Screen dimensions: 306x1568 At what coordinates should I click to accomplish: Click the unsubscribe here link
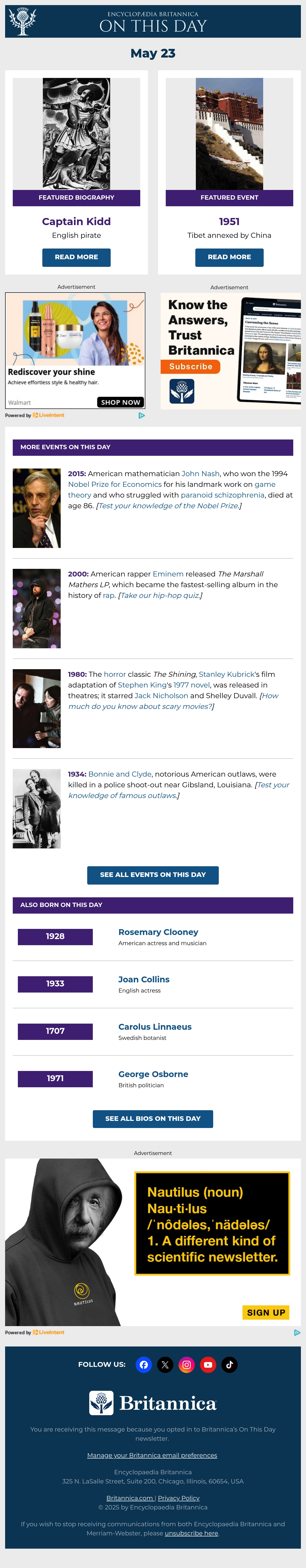[192, 1533]
